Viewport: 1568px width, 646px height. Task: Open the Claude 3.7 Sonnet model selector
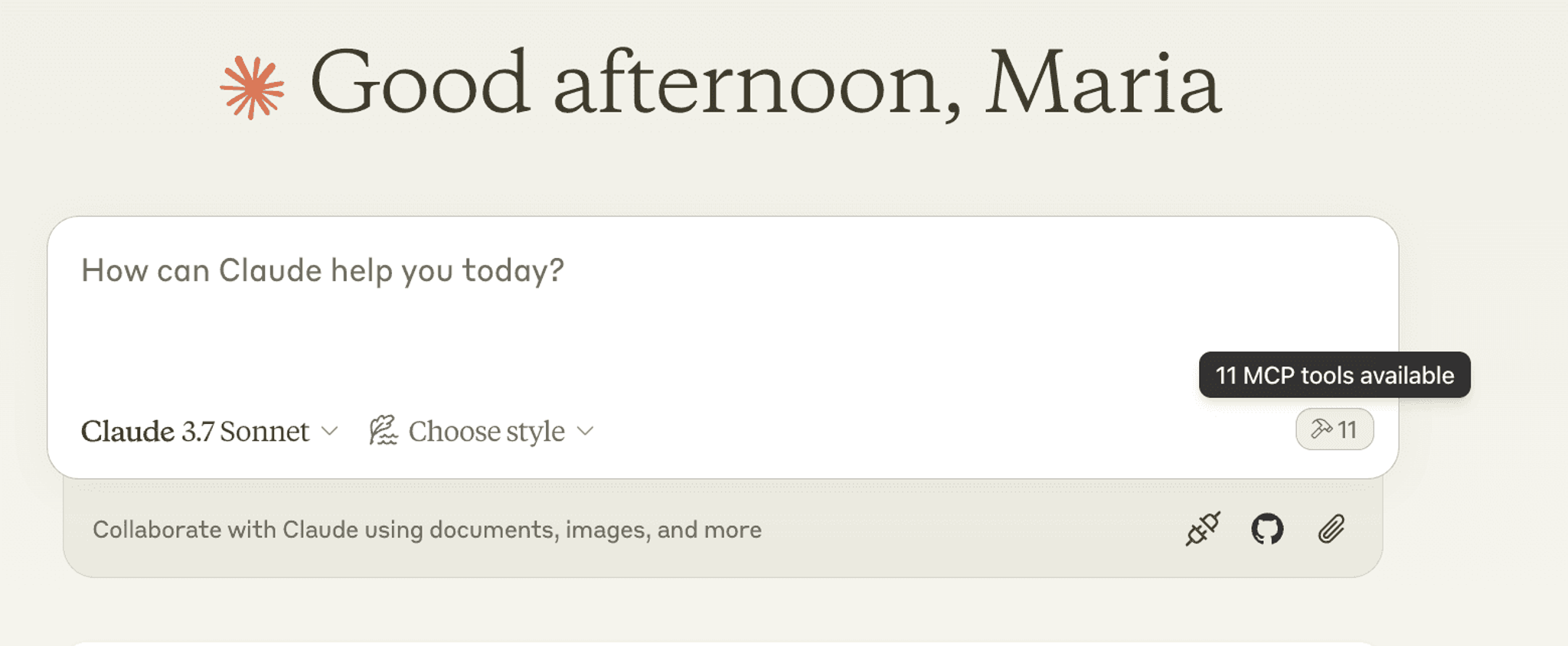209,431
